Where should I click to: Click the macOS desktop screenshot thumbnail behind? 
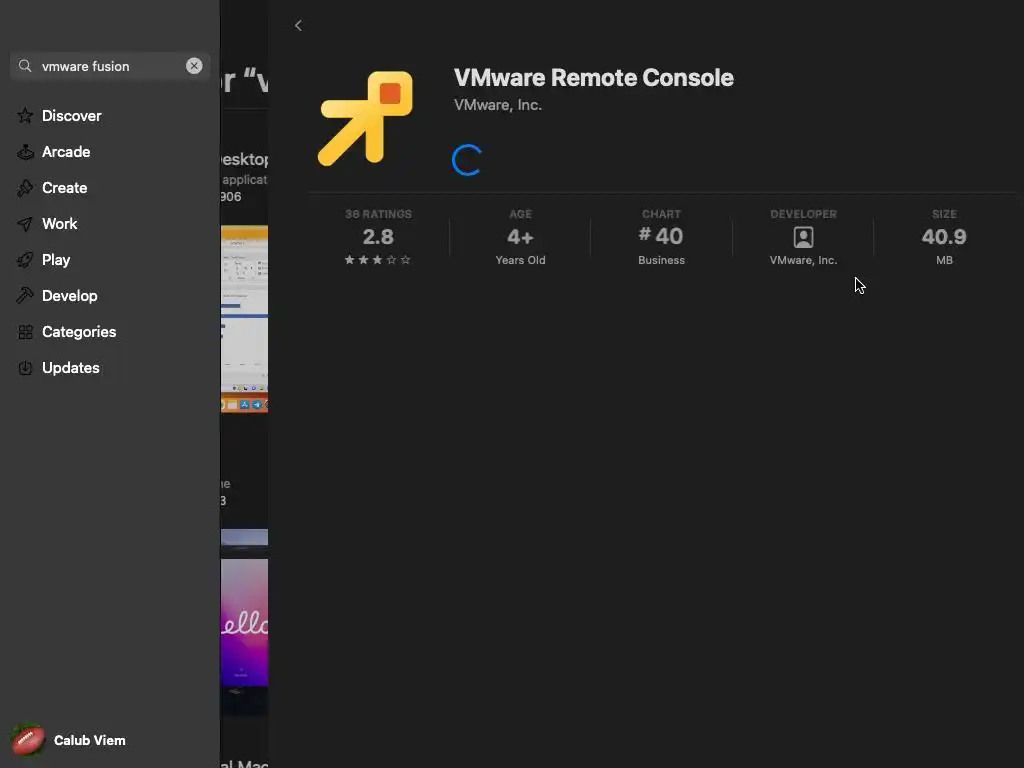244,319
